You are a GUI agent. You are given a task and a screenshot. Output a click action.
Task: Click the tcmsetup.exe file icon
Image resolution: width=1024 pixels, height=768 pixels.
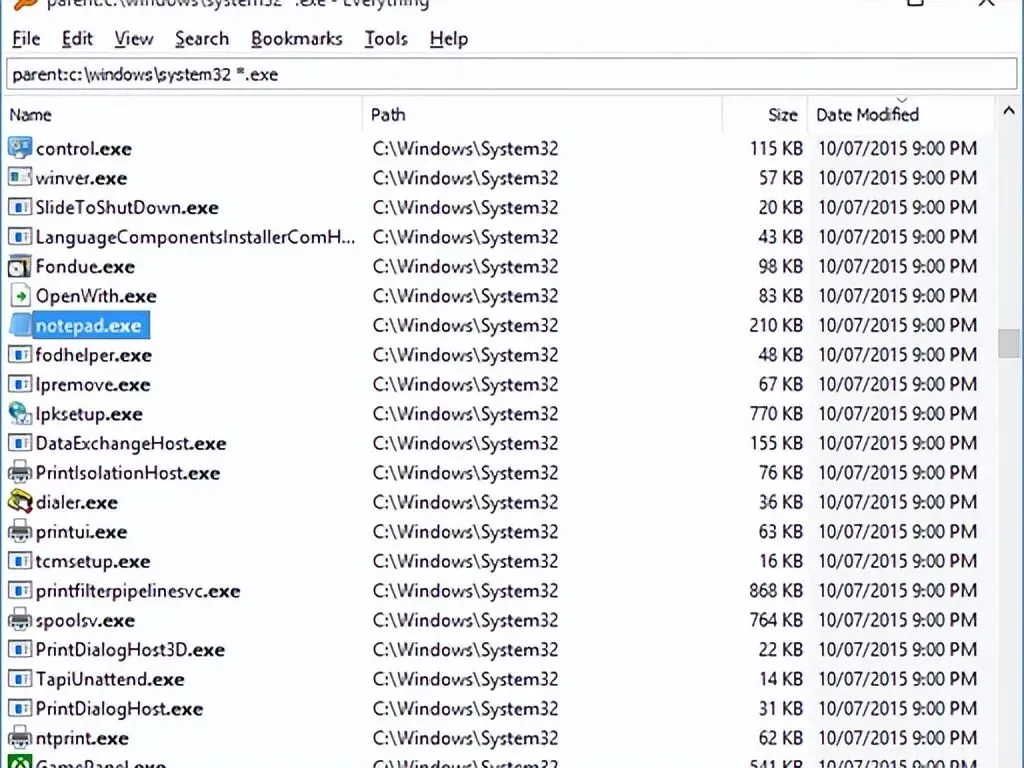coord(20,561)
